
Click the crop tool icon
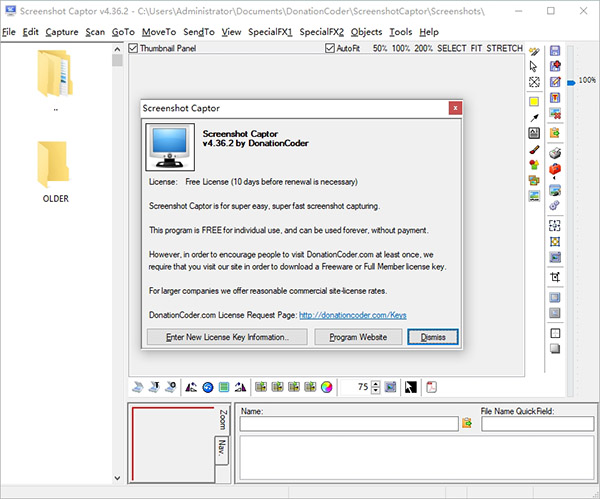click(x=555, y=277)
